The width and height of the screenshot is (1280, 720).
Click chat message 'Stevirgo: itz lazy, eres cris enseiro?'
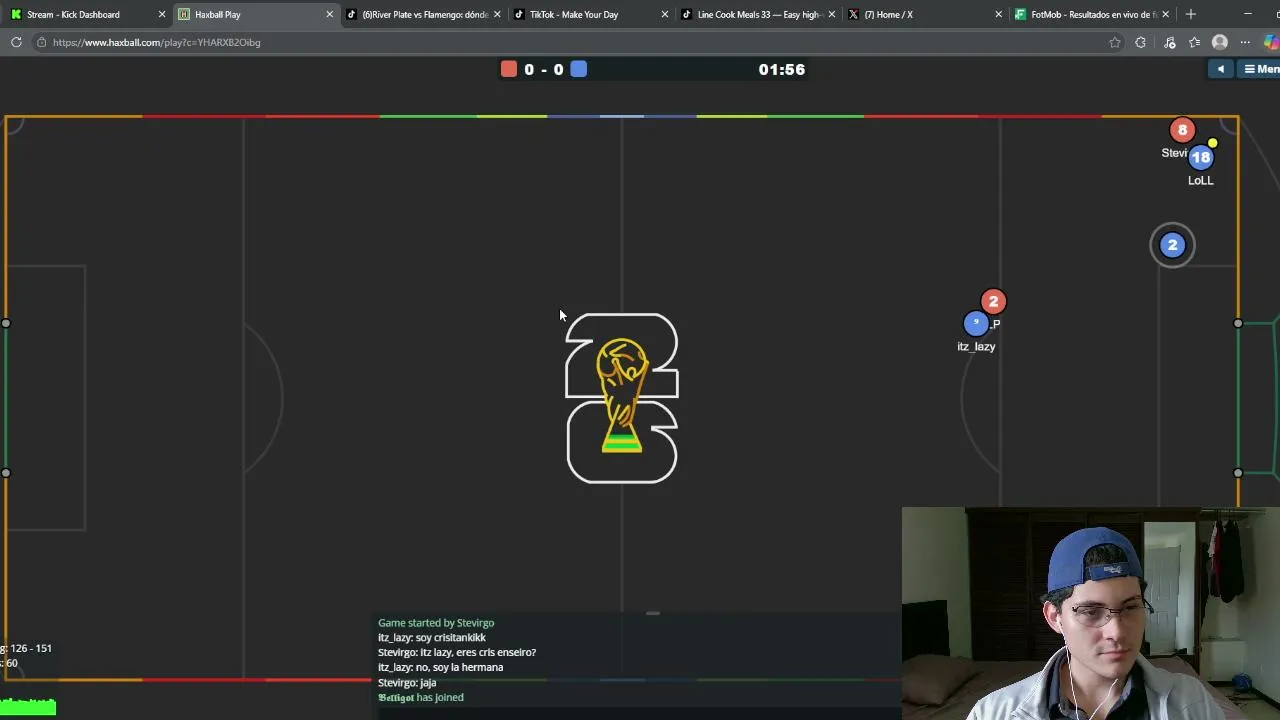point(457,652)
